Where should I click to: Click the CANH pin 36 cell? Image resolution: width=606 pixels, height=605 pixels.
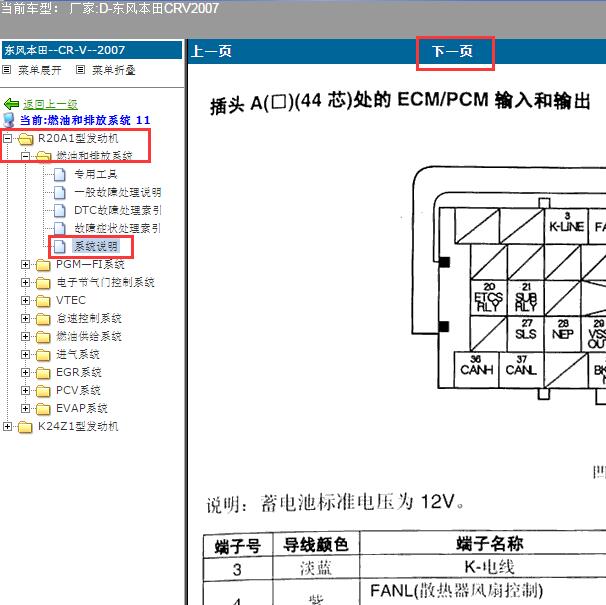(477, 370)
